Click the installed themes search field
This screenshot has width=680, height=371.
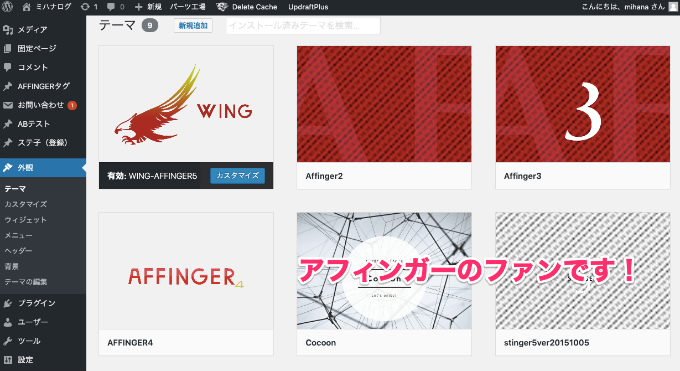[303, 26]
